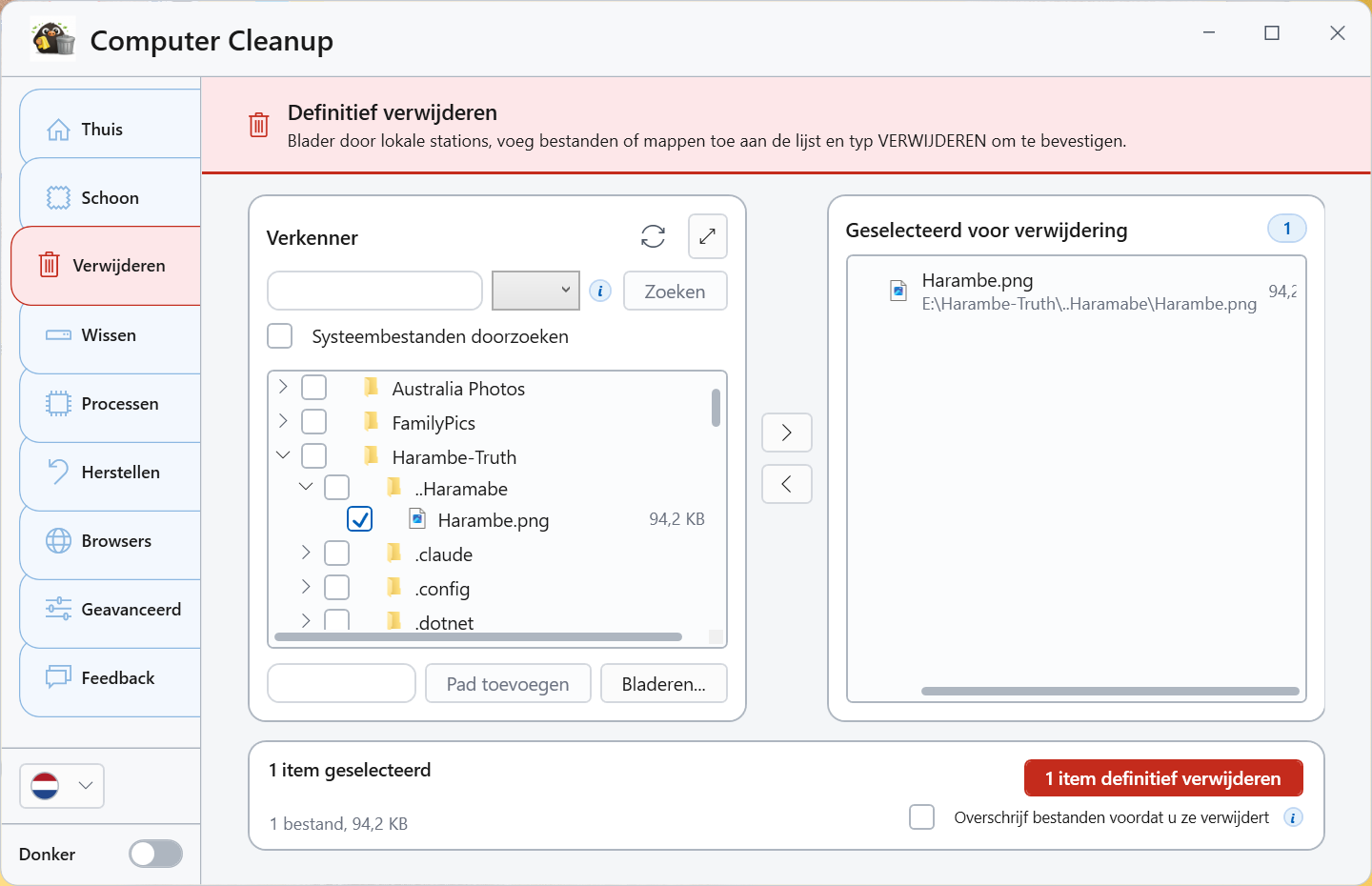Viewport: 1372px width, 886px height.
Task: Uncheck the Harambe.png file checkbox
Action: (360, 519)
